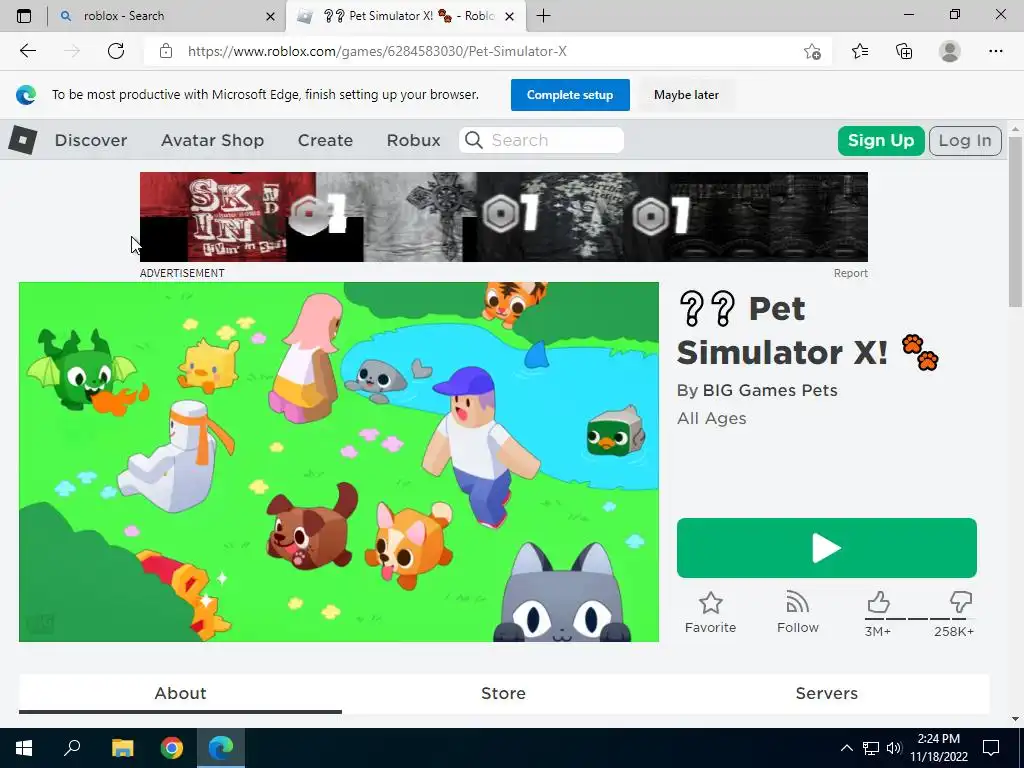Close the roblox - Search tab

click(x=270, y=16)
